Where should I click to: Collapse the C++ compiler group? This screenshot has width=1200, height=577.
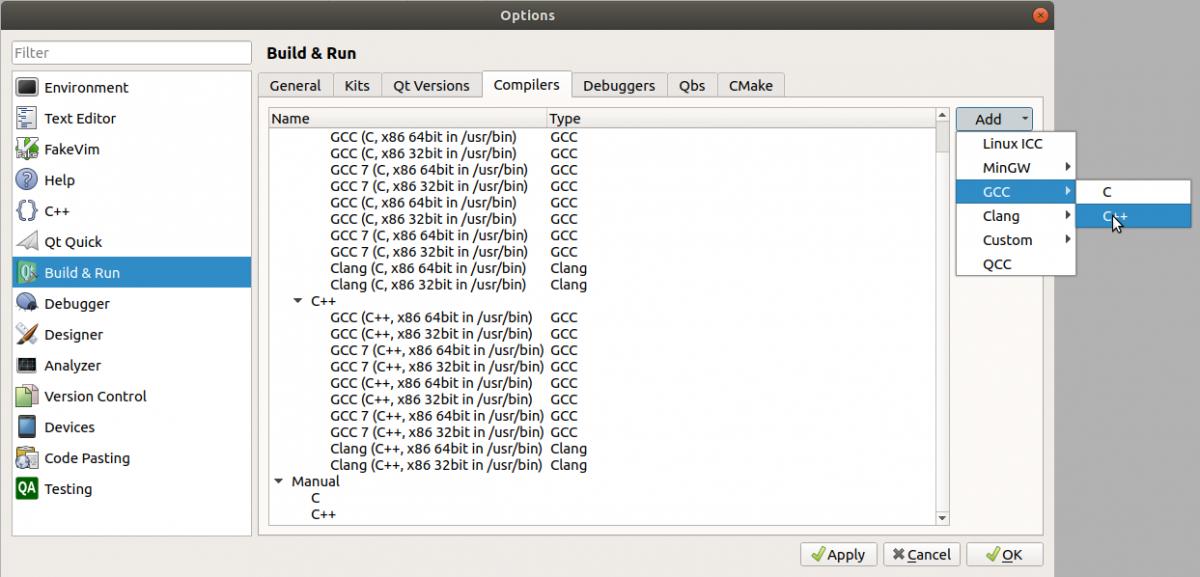[296, 301]
